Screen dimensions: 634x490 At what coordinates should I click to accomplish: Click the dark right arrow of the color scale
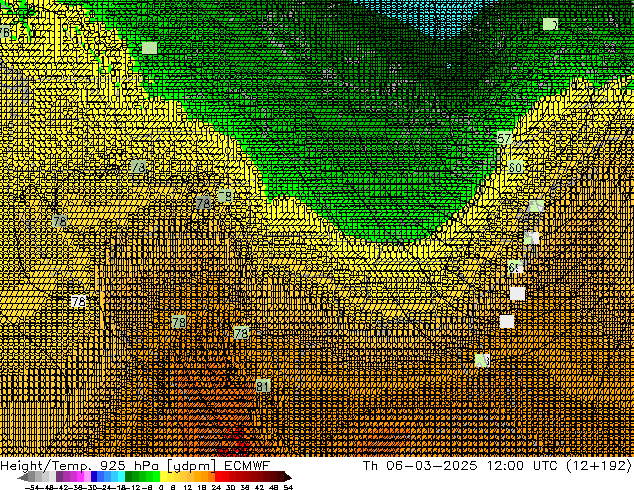click(x=288, y=477)
